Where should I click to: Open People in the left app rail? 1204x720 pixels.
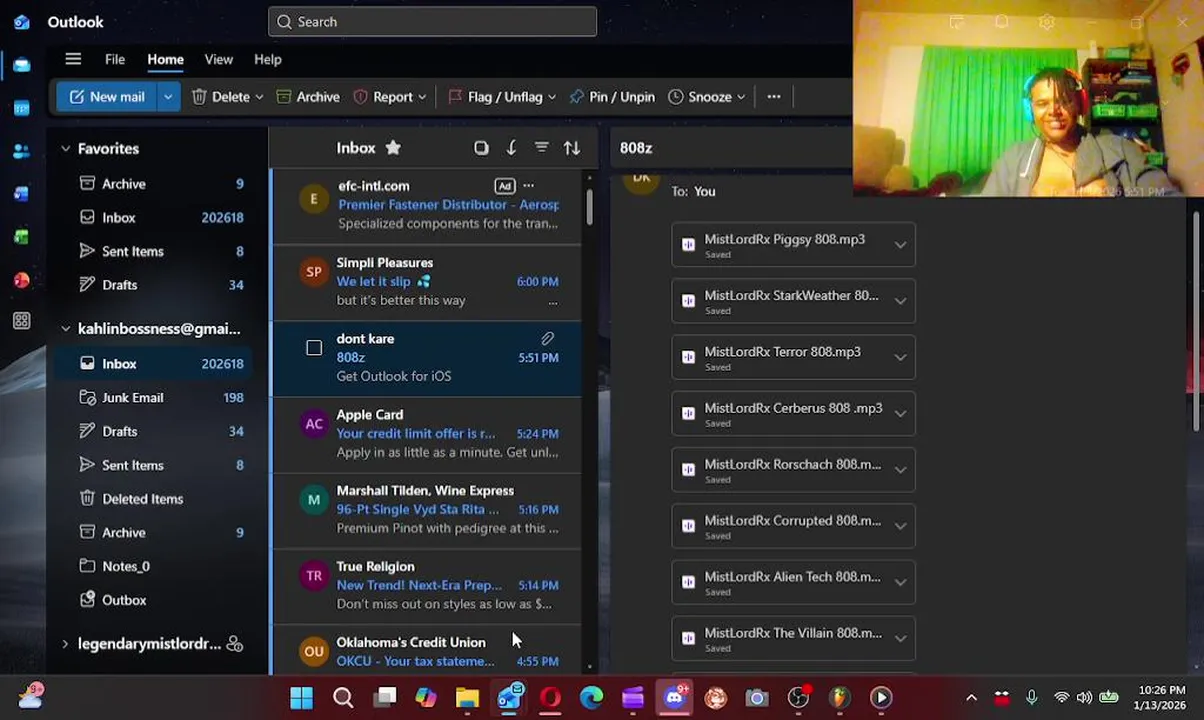pos(22,151)
